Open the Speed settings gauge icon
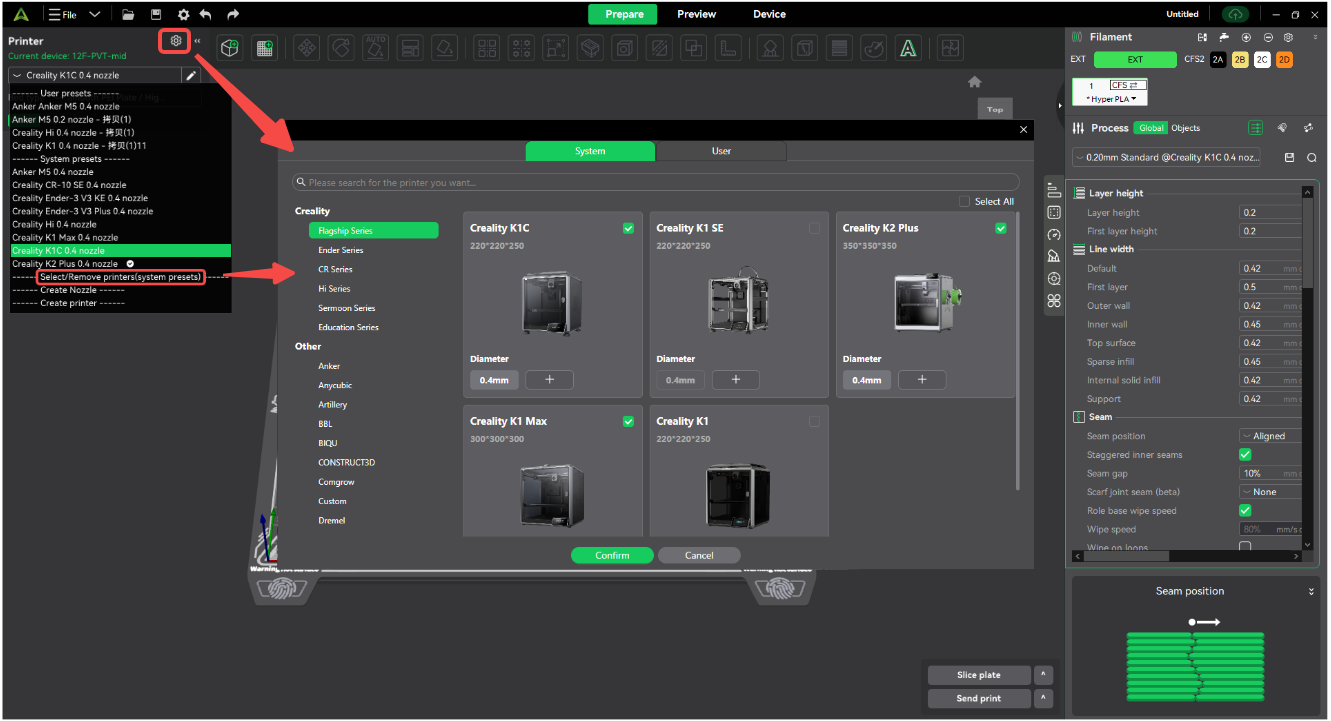Image resolution: width=1331 pixels, height=721 pixels. pyautogui.click(x=1054, y=234)
